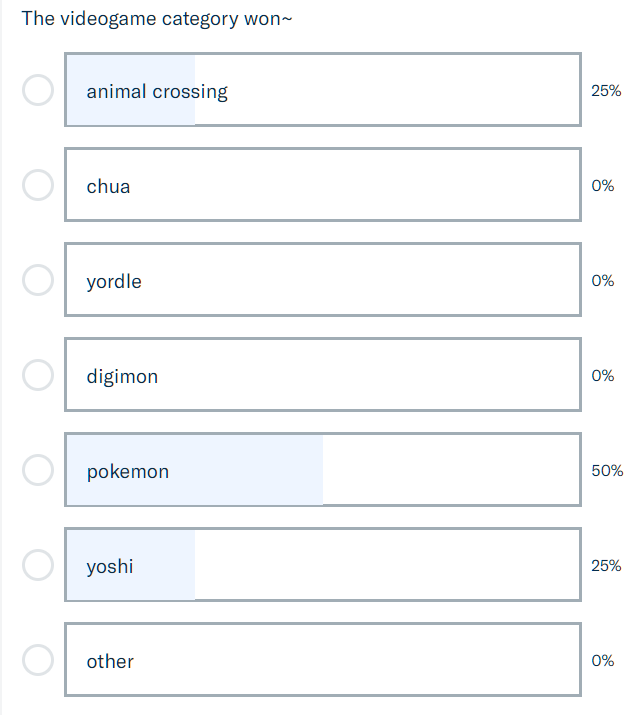Select the digimon radio button

coord(37,375)
